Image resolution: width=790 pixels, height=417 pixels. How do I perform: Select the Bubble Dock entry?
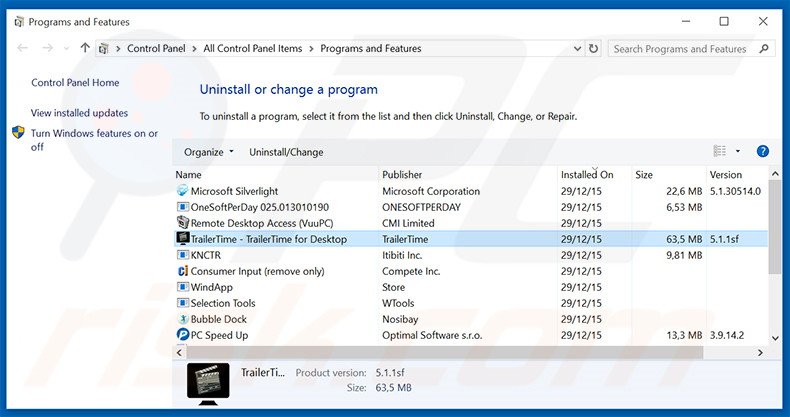219,319
